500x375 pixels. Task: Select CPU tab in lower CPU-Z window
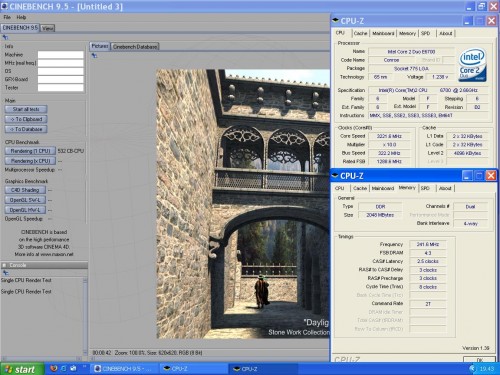point(340,188)
